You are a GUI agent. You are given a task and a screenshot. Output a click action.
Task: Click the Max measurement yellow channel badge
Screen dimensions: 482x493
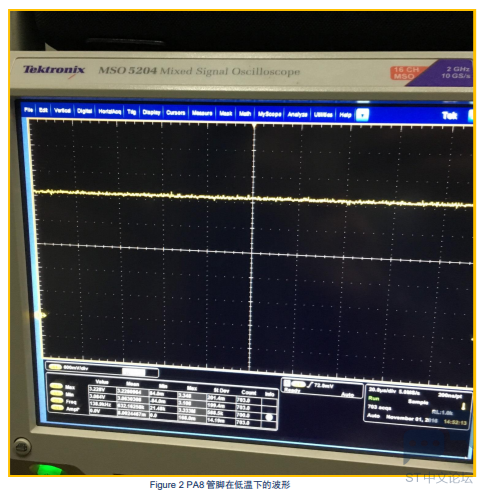56,386
